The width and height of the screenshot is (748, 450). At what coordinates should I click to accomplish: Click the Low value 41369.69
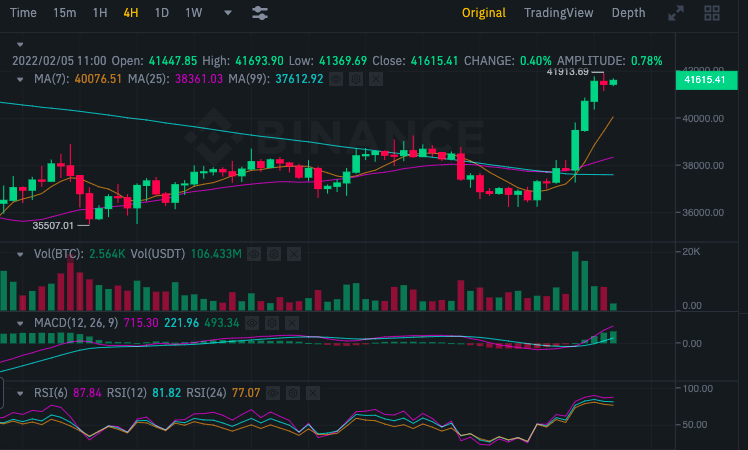(343, 61)
